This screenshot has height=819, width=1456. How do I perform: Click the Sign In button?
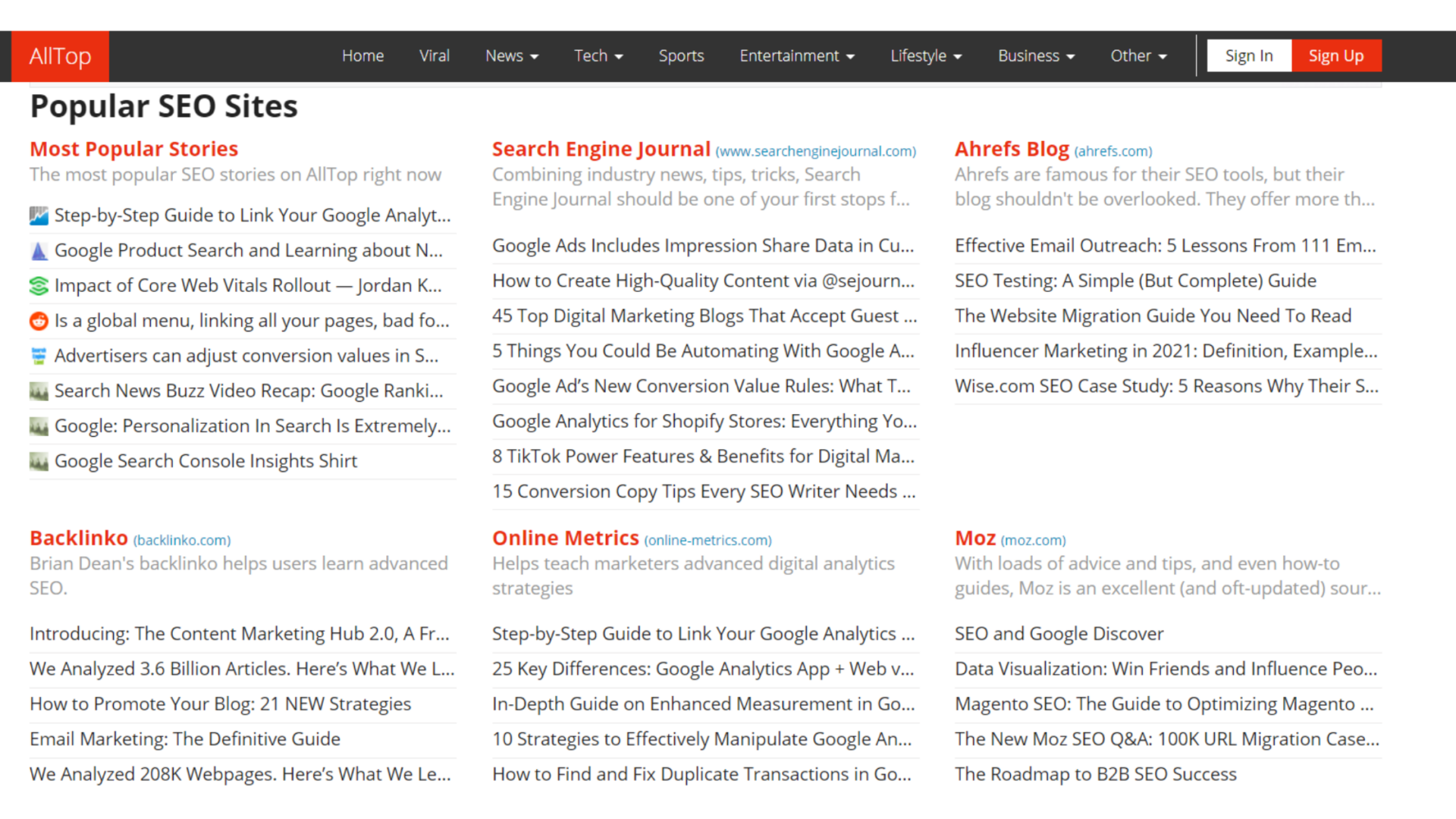pos(1249,56)
